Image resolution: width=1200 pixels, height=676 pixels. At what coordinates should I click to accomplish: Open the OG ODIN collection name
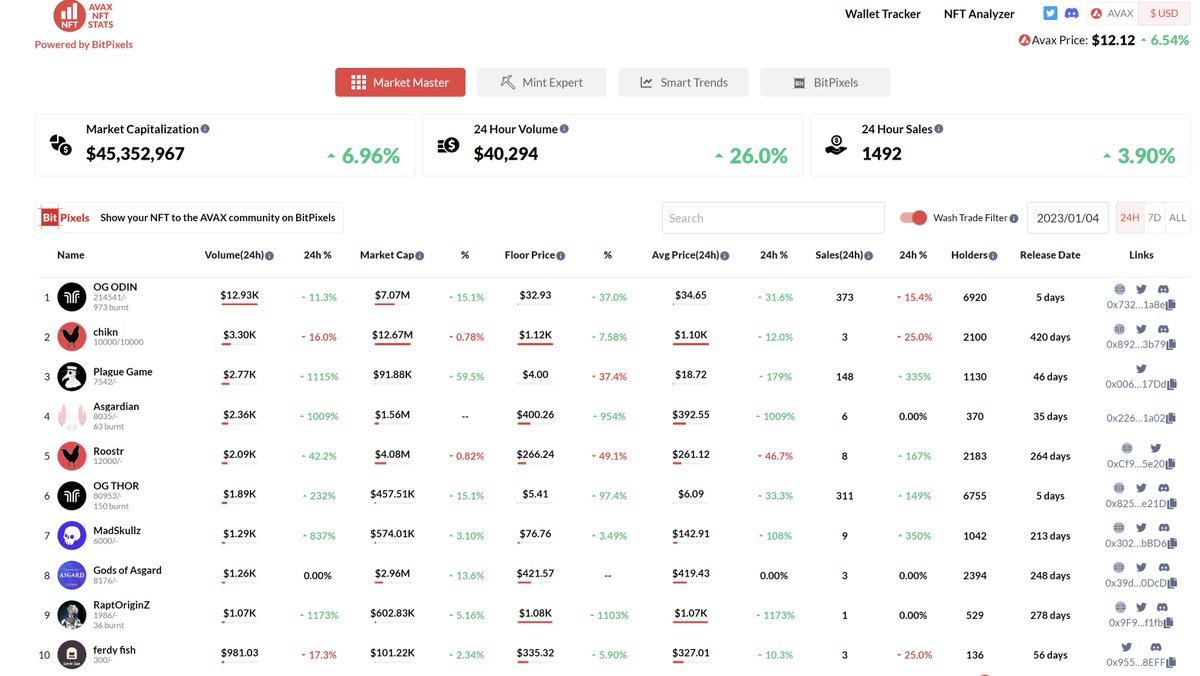[x=115, y=287]
